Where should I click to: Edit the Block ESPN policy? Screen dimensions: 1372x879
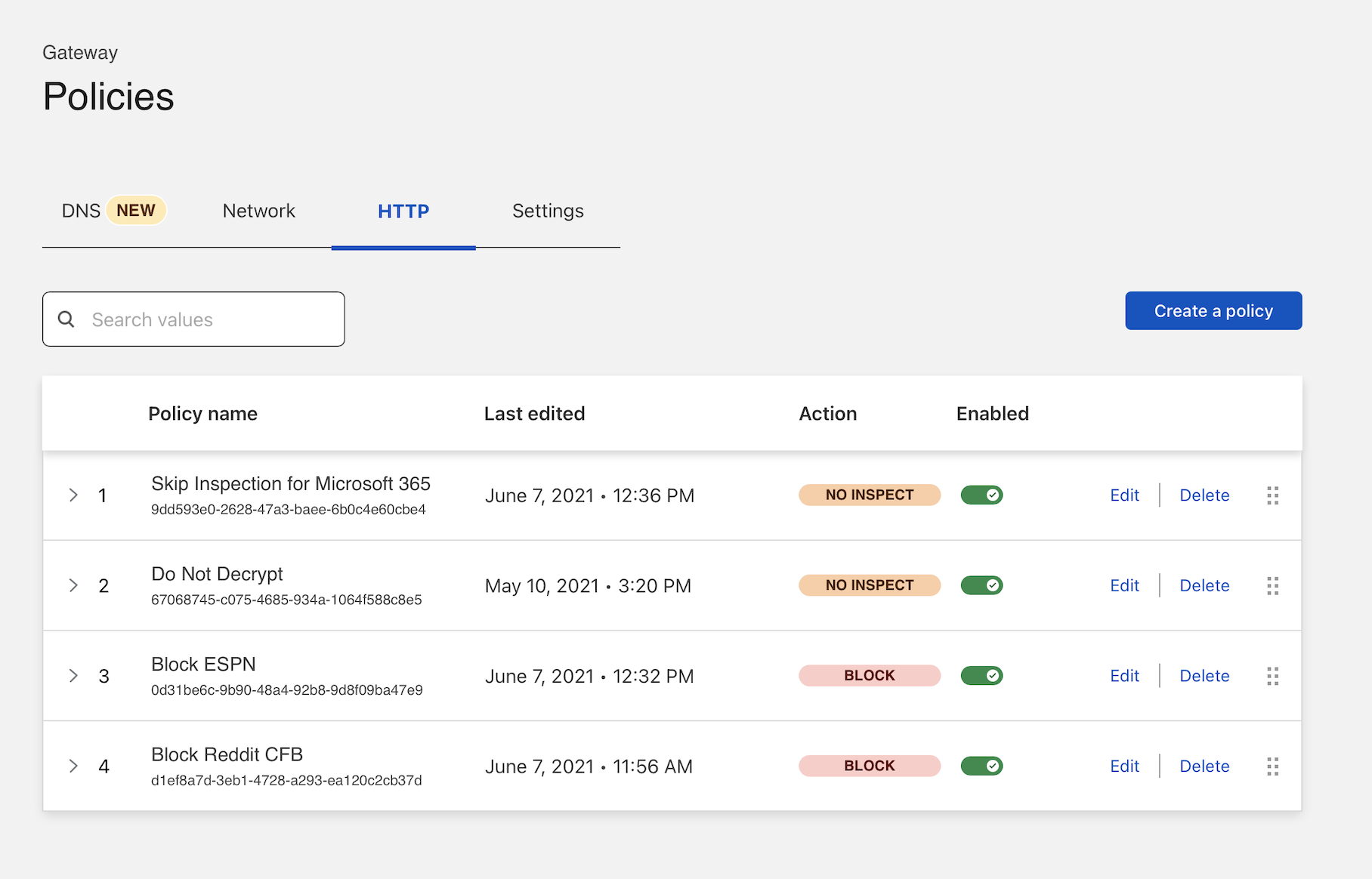pyautogui.click(x=1124, y=676)
